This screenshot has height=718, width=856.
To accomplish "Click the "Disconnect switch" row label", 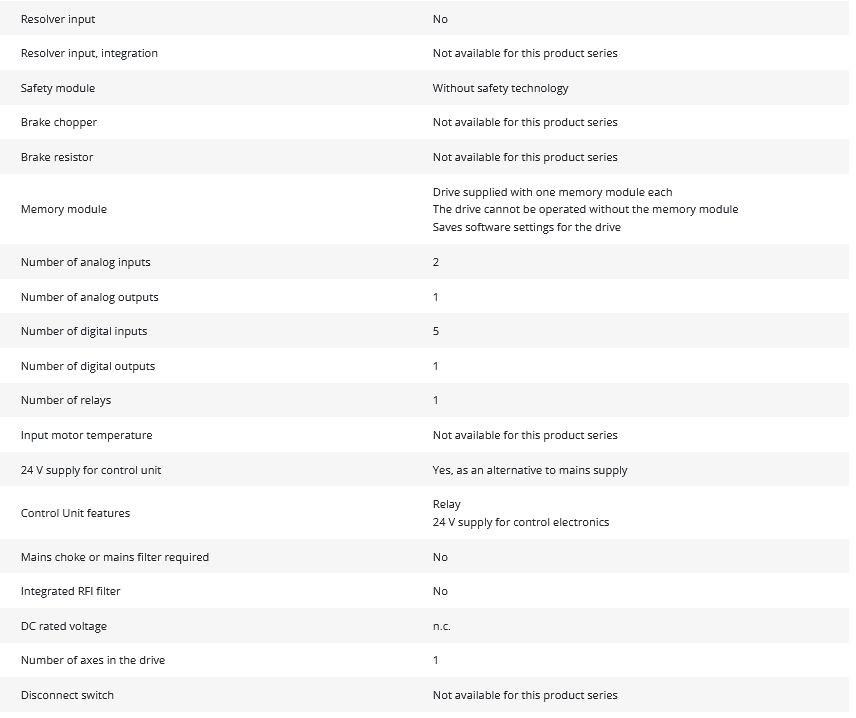I will [67, 695].
